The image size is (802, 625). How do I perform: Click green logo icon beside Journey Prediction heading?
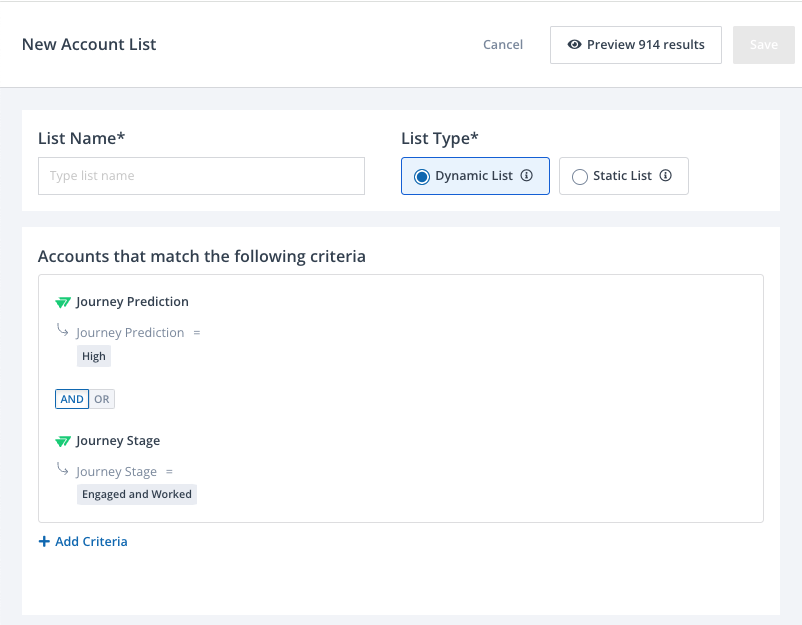[63, 302]
